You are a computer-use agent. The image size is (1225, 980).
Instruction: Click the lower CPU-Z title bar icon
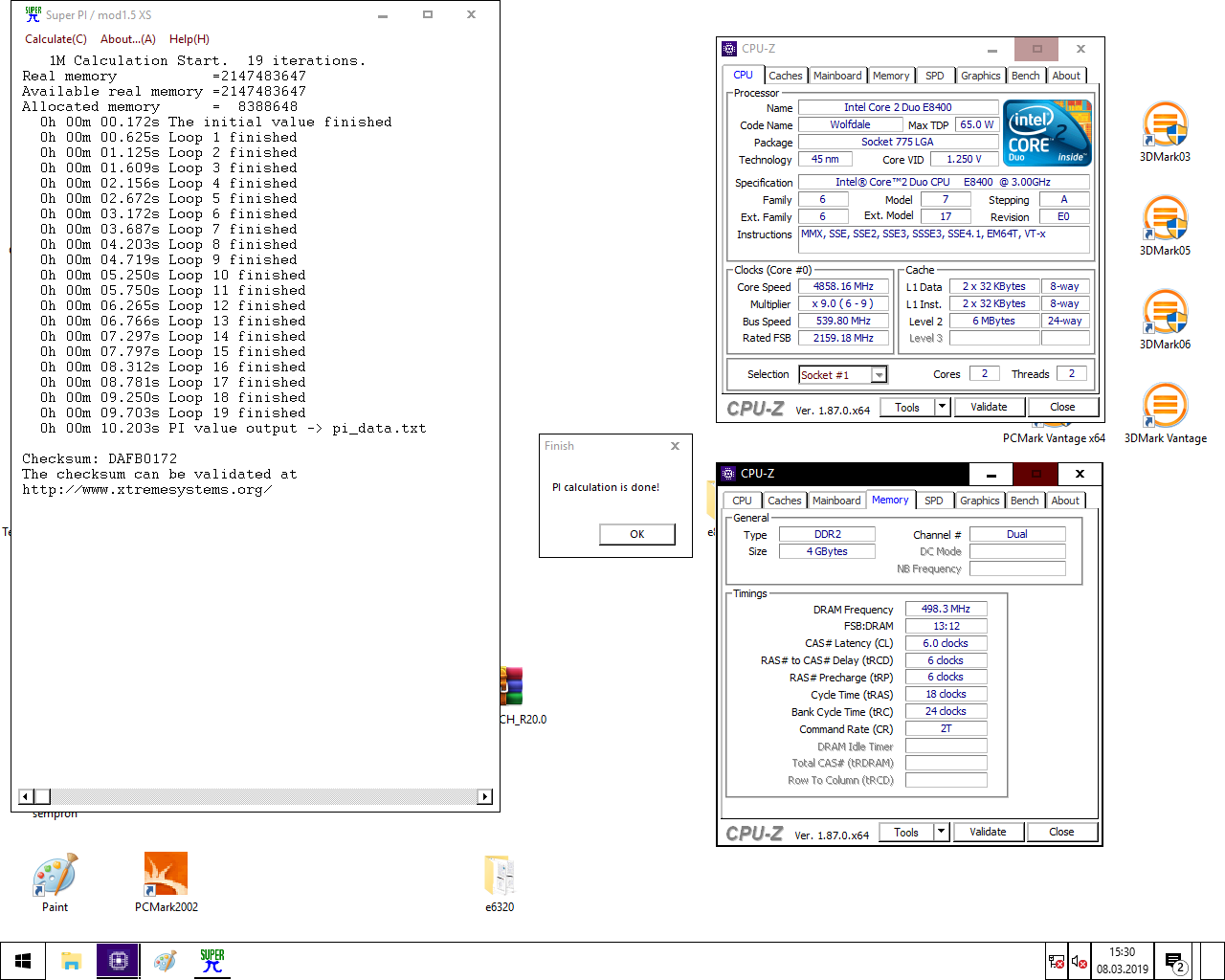coord(728,473)
